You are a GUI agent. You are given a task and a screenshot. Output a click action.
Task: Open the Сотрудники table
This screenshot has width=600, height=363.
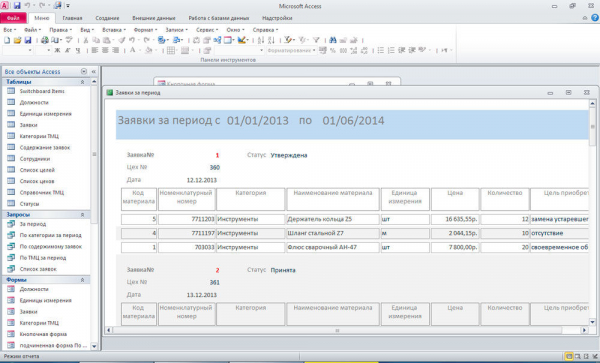[x=35, y=159]
